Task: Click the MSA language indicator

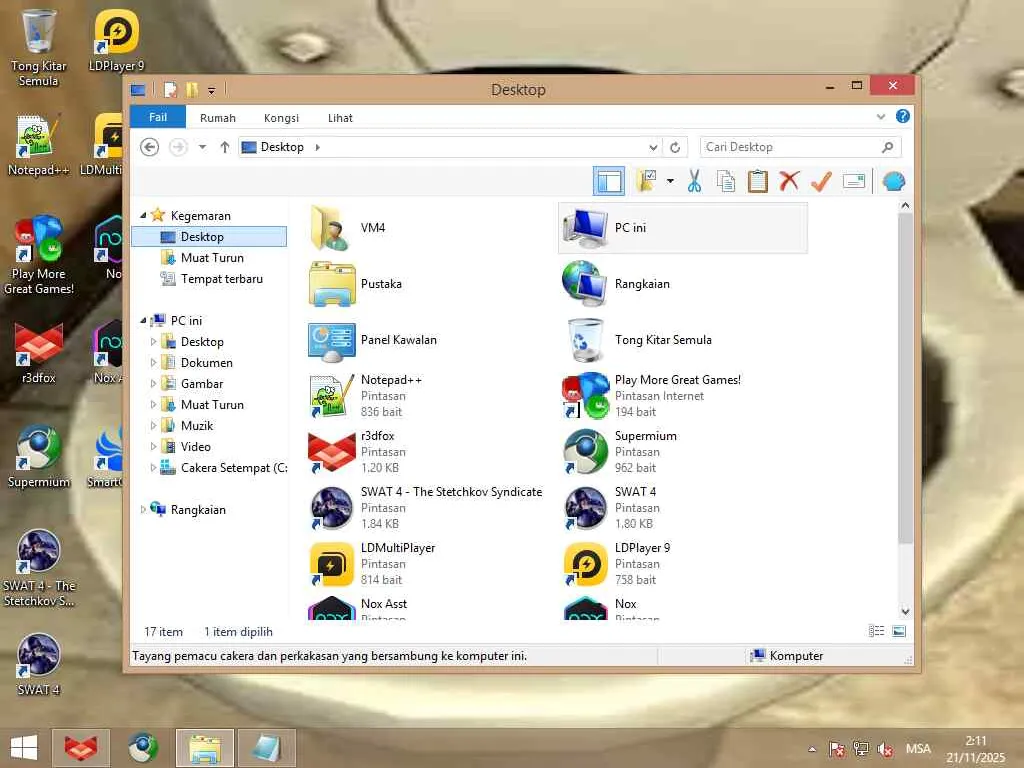Action: tap(918, 748)
